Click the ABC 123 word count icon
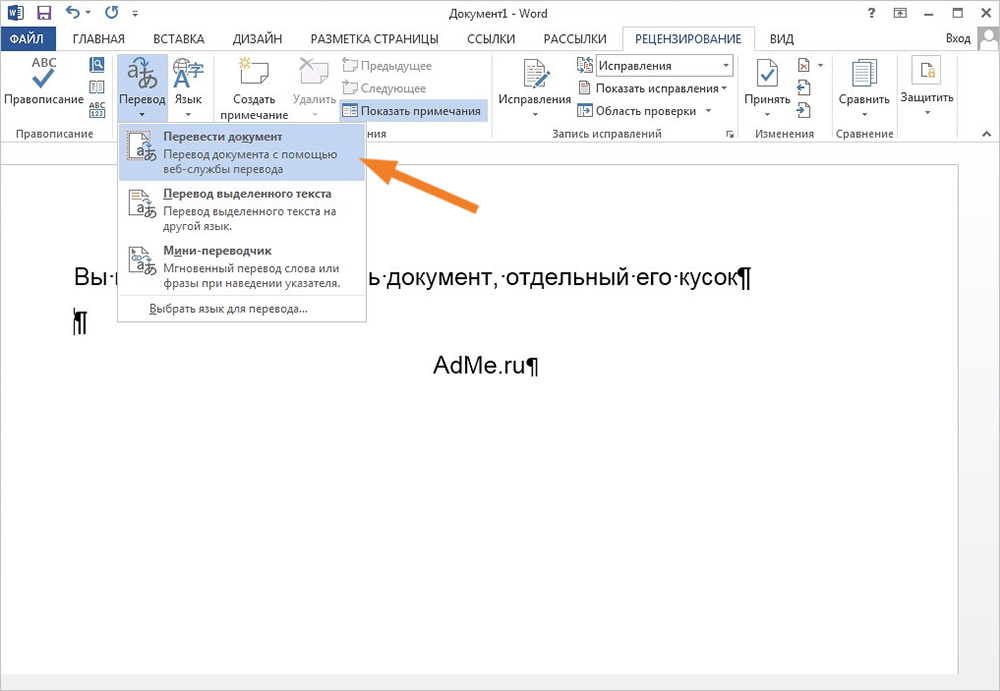Image resolution: width=1000 pixels, height=691 pixels. (x=97, y=110)
